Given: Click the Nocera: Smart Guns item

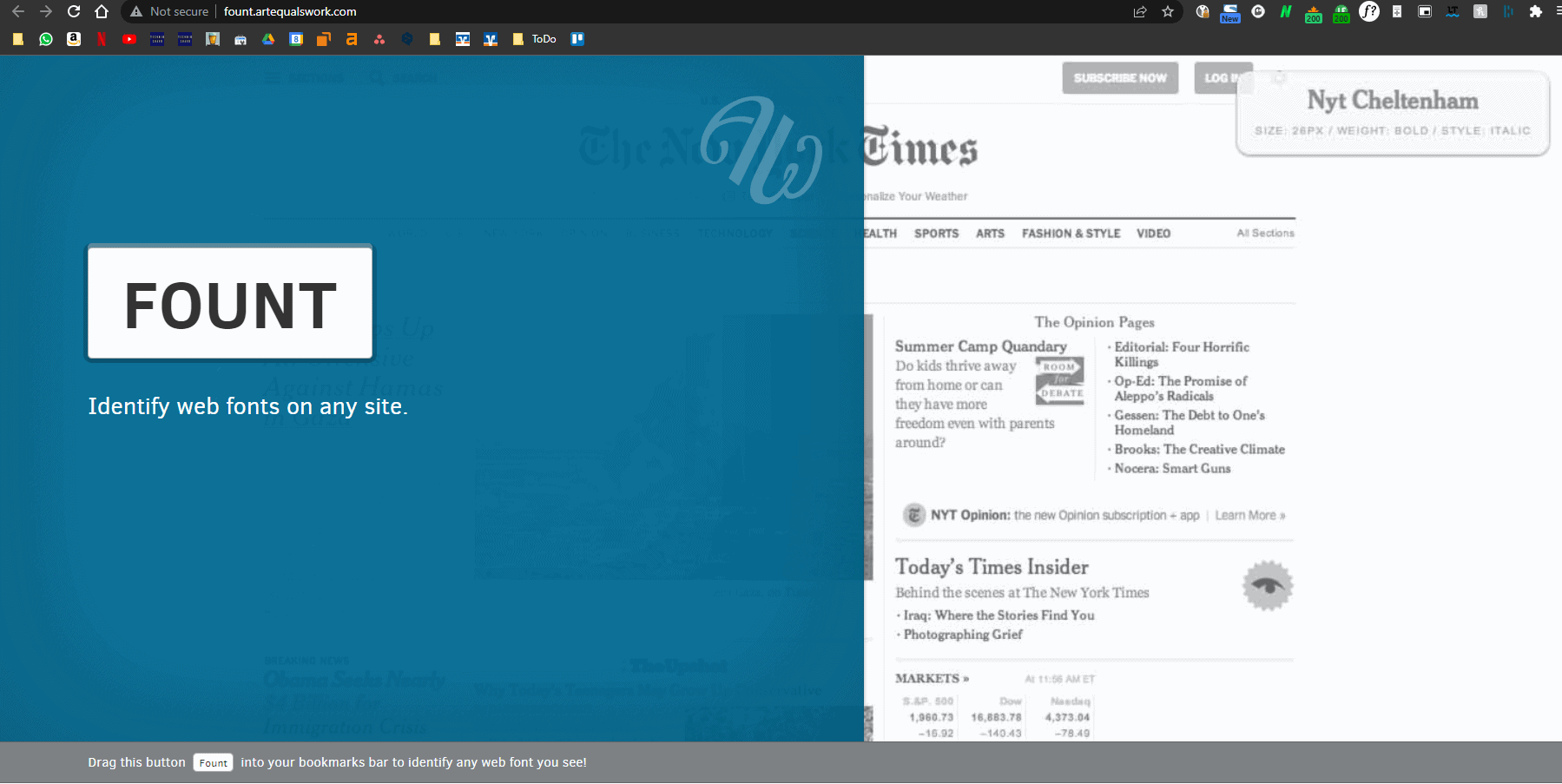Looking at the screenshot, I should pyautogui.click(x=1172, y=469).
